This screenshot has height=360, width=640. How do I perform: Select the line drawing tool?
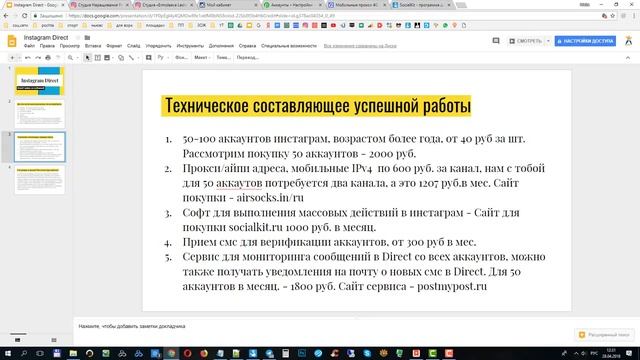coord(131,58)
